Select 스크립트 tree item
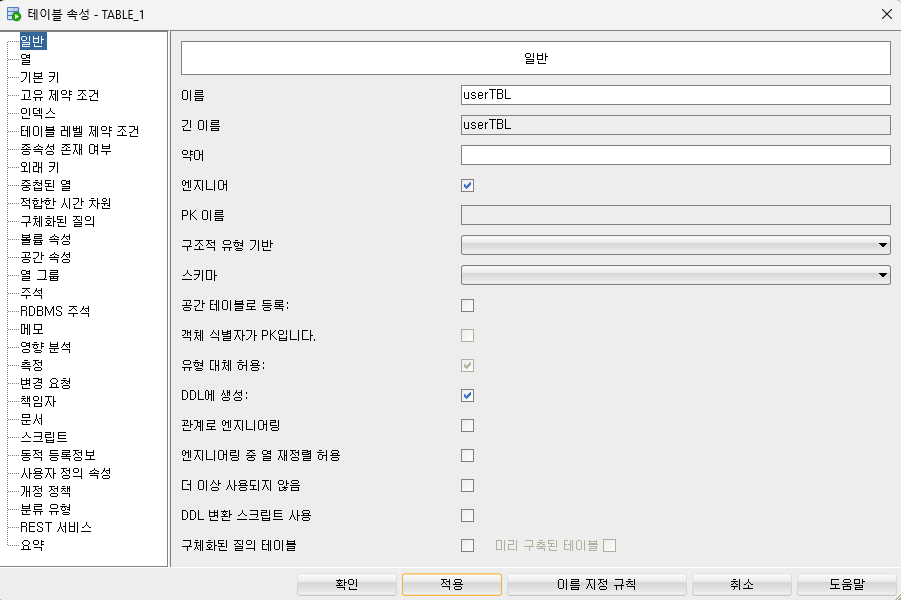The width and height of the screenshot is (901, 600). pyautogui.click(x=44, y=437)
